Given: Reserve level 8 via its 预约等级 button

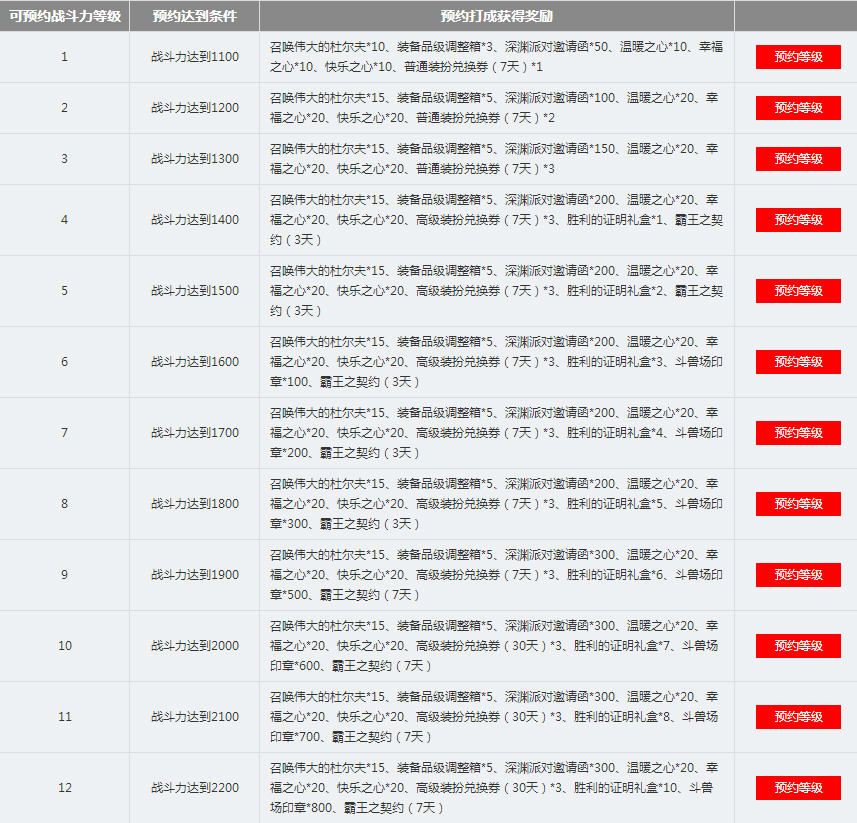Looking at the screenshot, I should point(797,503).
